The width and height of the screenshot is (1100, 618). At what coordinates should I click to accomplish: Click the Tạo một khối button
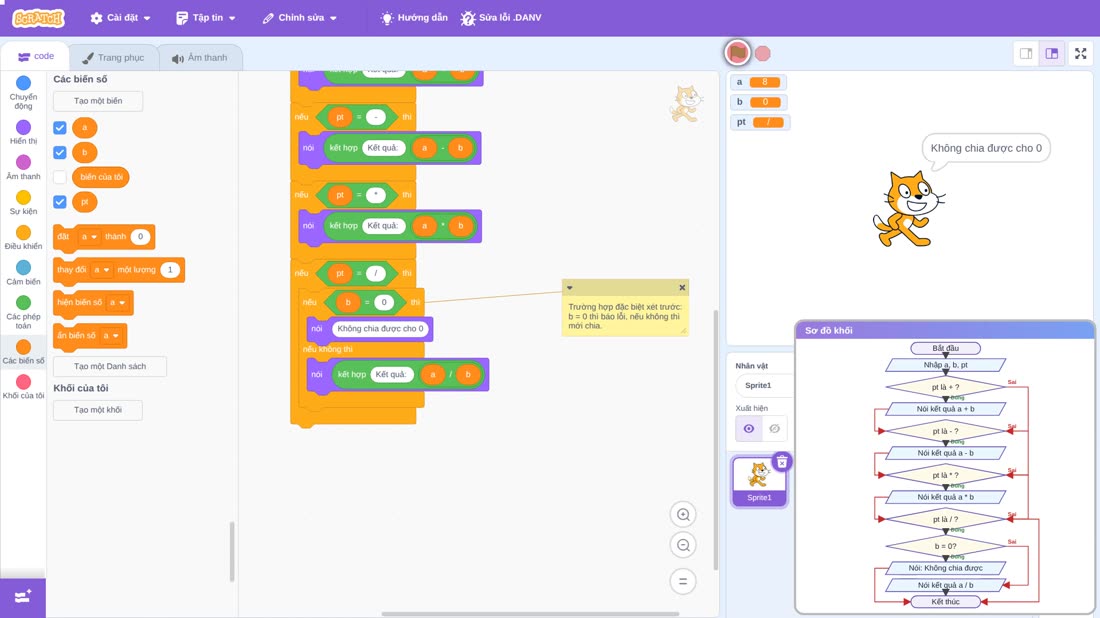[x=98, y=410]
